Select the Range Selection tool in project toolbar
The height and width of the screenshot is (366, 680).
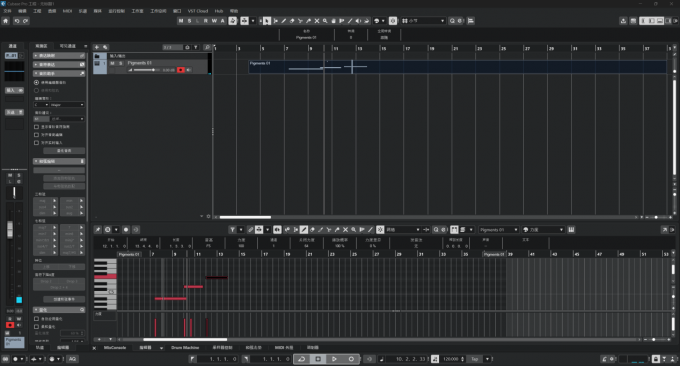(x=275, y=21)
